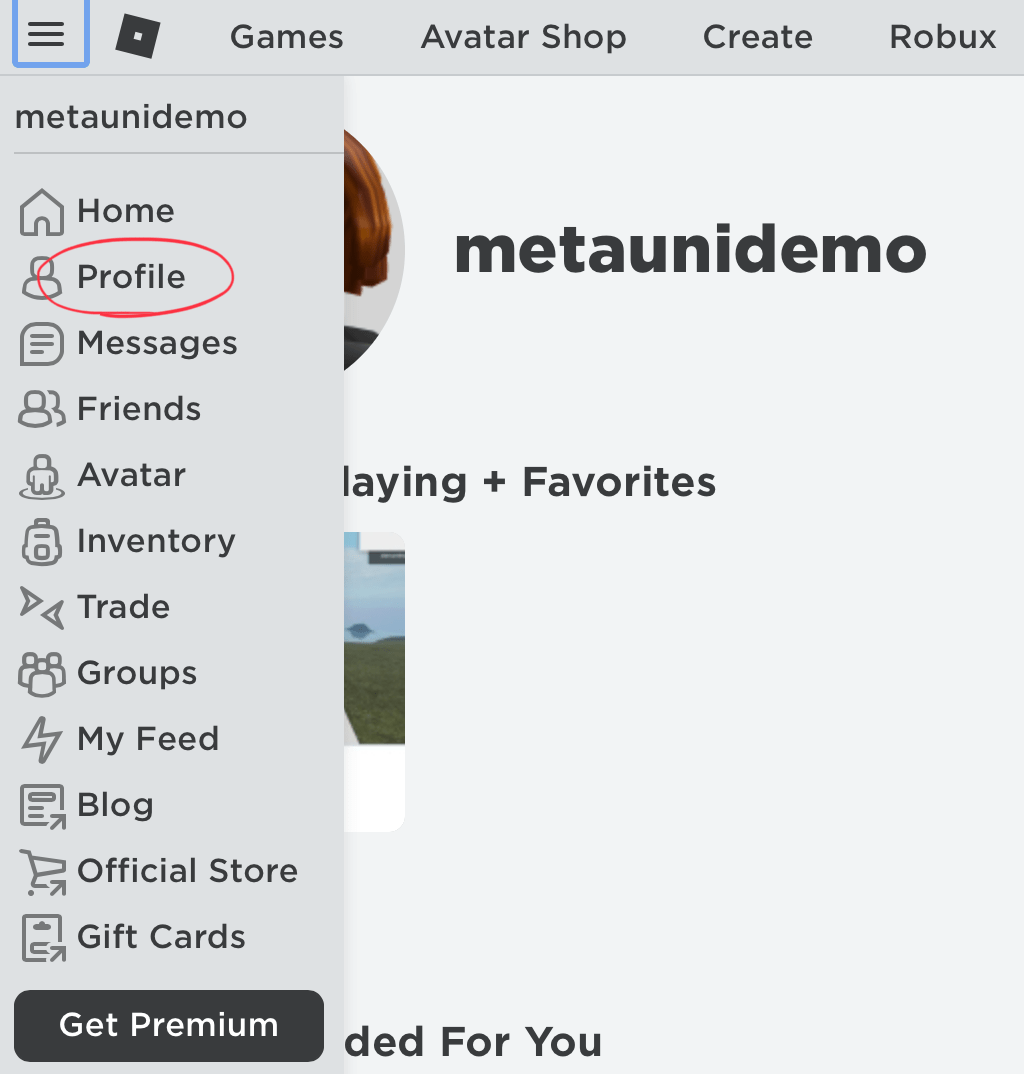Switch to the Avatar Shop tab
The width and height of the screenshot is (1024, 1074).
(523, 36)
